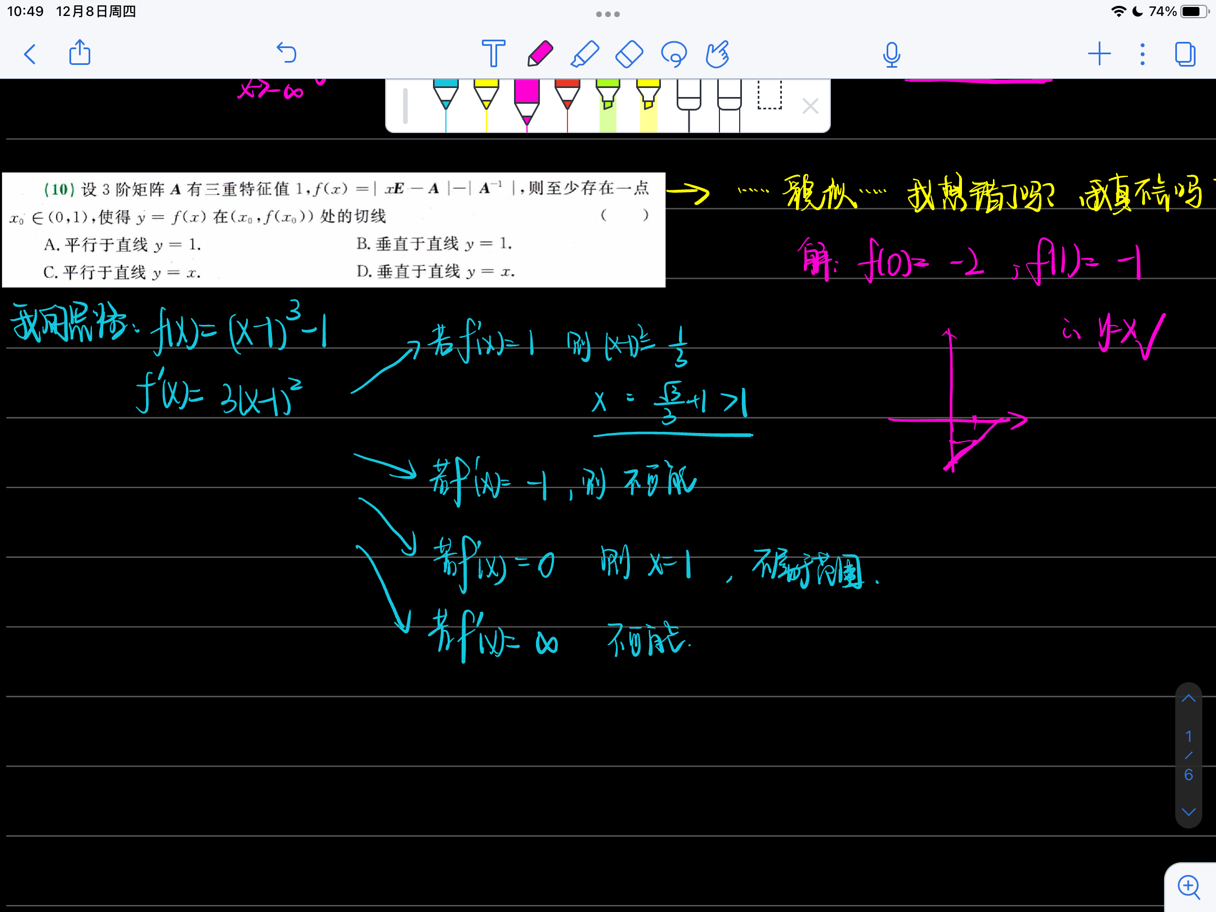Select the Highlighter tool
This screenshot has height=912, width=1216.
(585, 54)
